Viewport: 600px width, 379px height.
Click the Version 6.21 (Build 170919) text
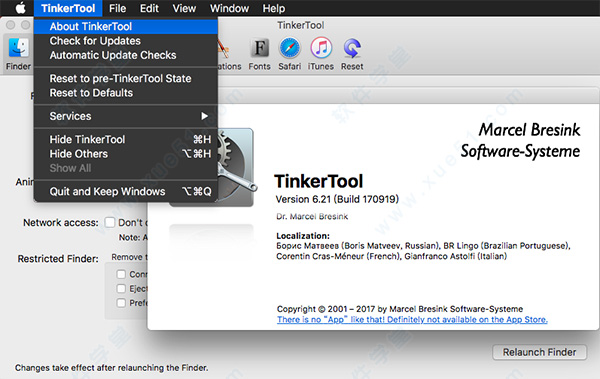click(337, 199)
